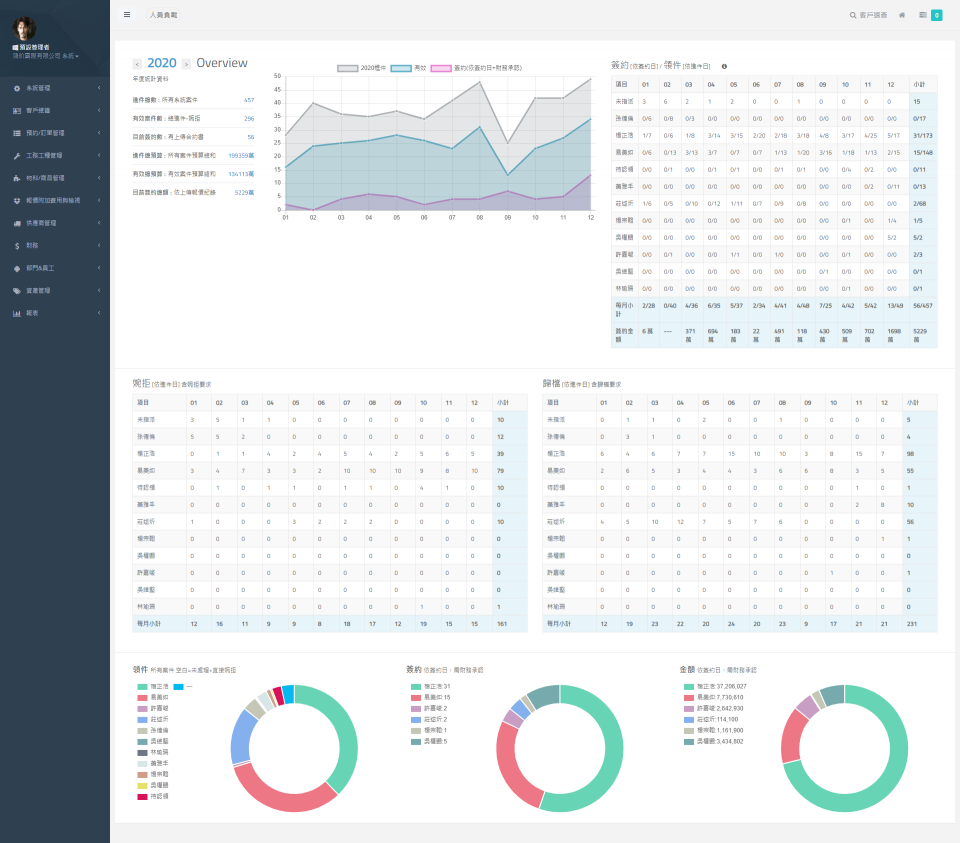The height and width of the screenshot is (843, 960).
Task: Toggle the hamburger sidebar menu button
Action: [x=127, y=15]
